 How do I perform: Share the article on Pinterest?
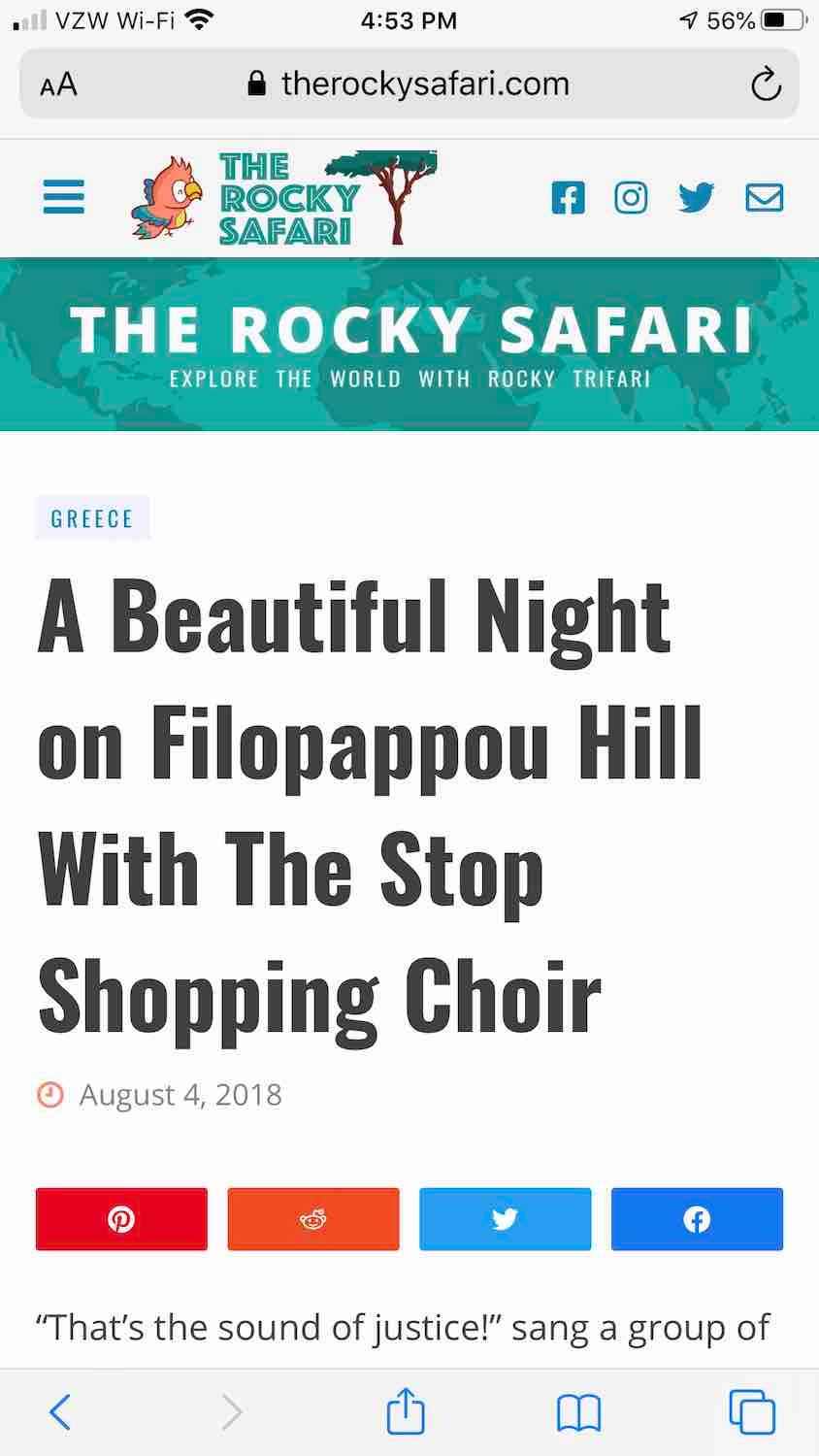pyautogui.click(x=121, y=1219)
